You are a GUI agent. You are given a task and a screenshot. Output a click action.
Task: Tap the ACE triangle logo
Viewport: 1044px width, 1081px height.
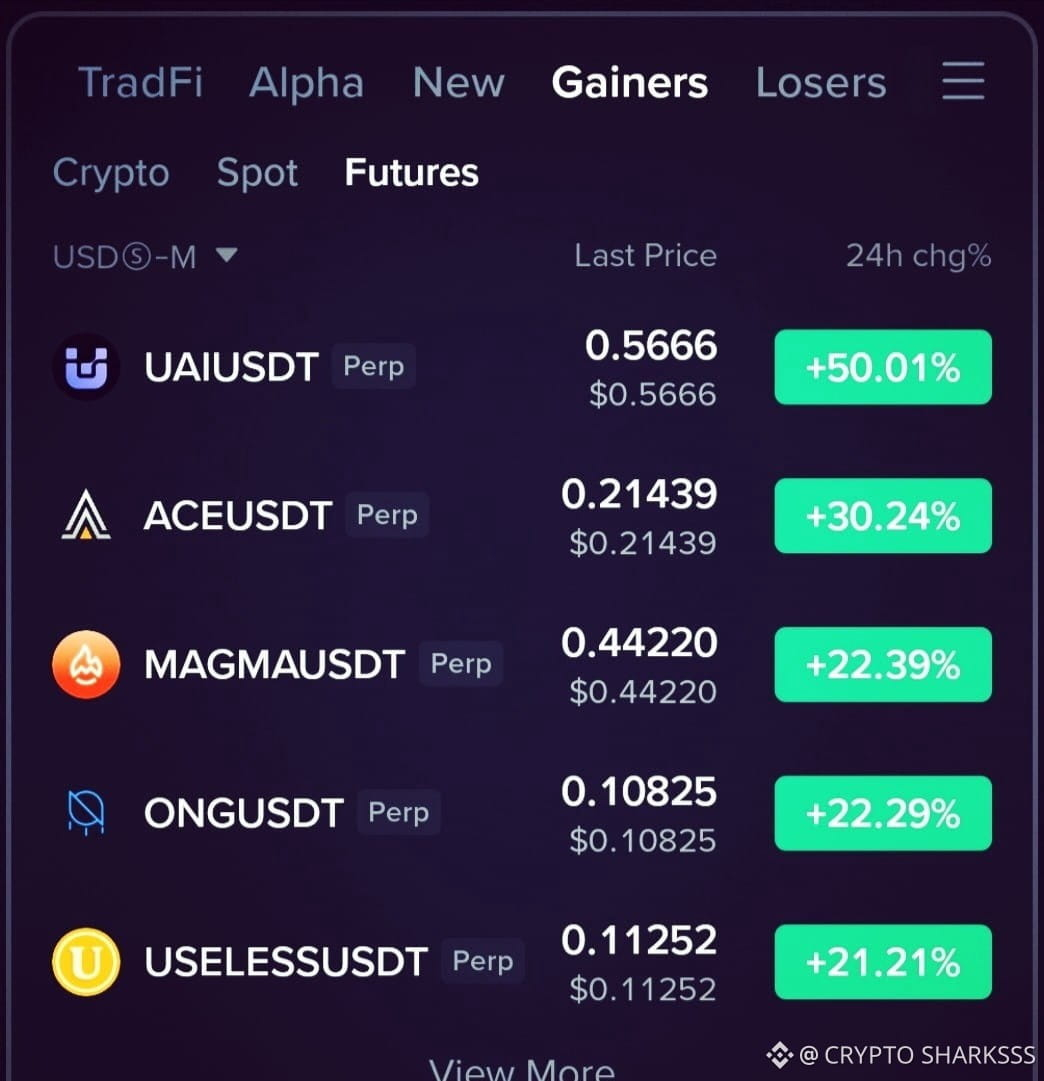coord(86,515)
